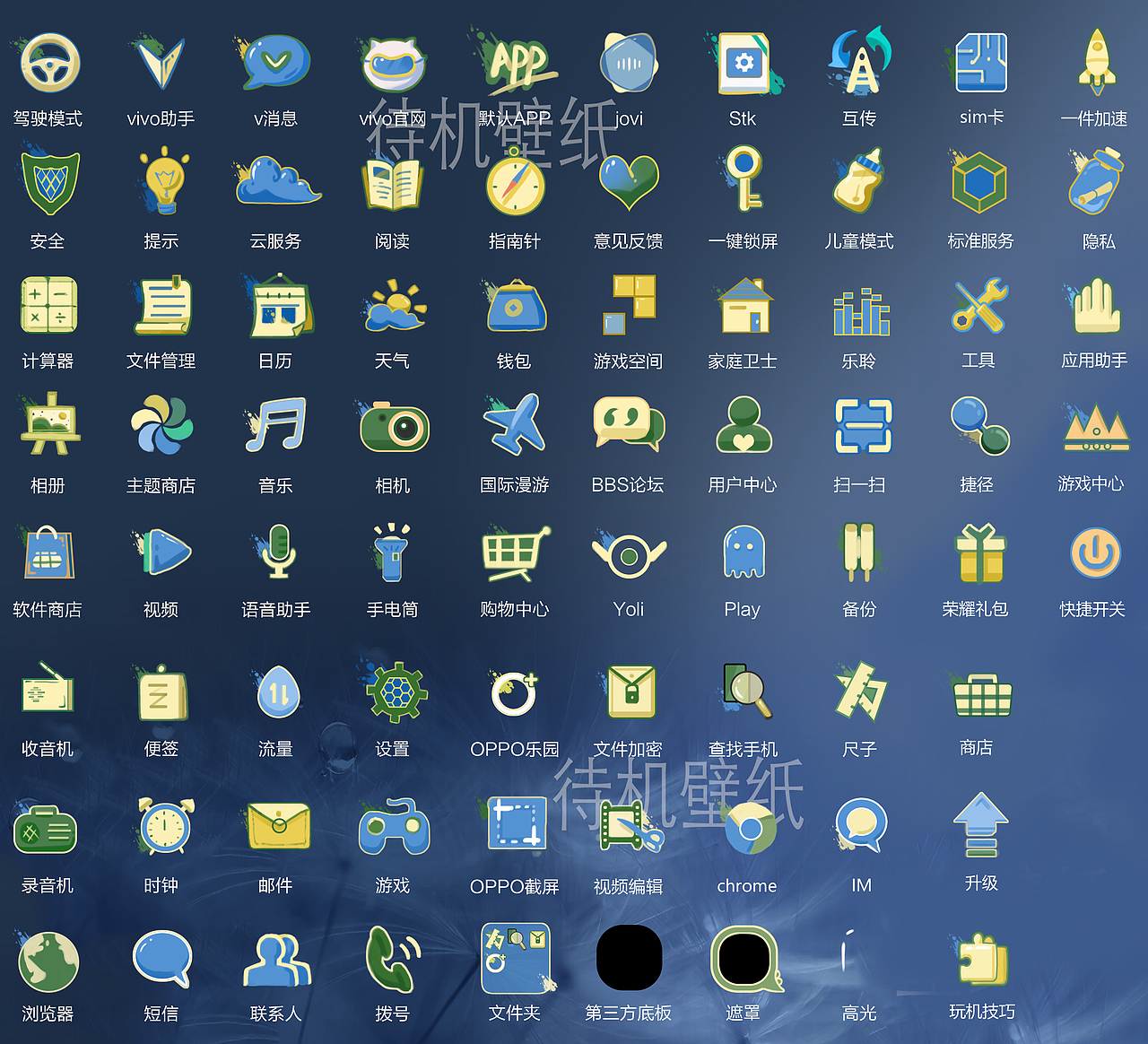Open the 玩机技巧 puzzle piece icon
This screenshot has height=1044, width=1148.
[983, 961]
